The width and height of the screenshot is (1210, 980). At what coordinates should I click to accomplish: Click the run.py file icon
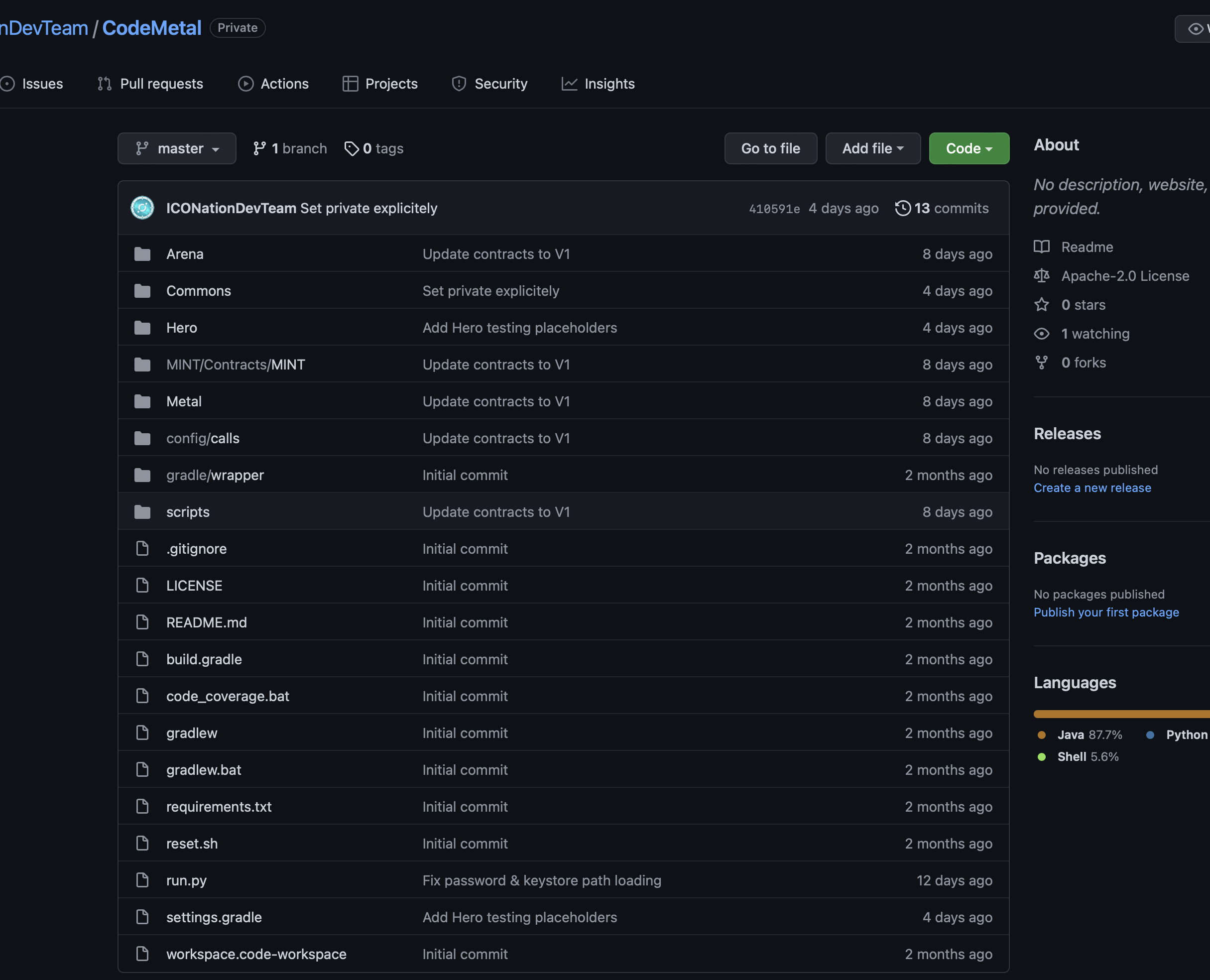pos(142,880)
